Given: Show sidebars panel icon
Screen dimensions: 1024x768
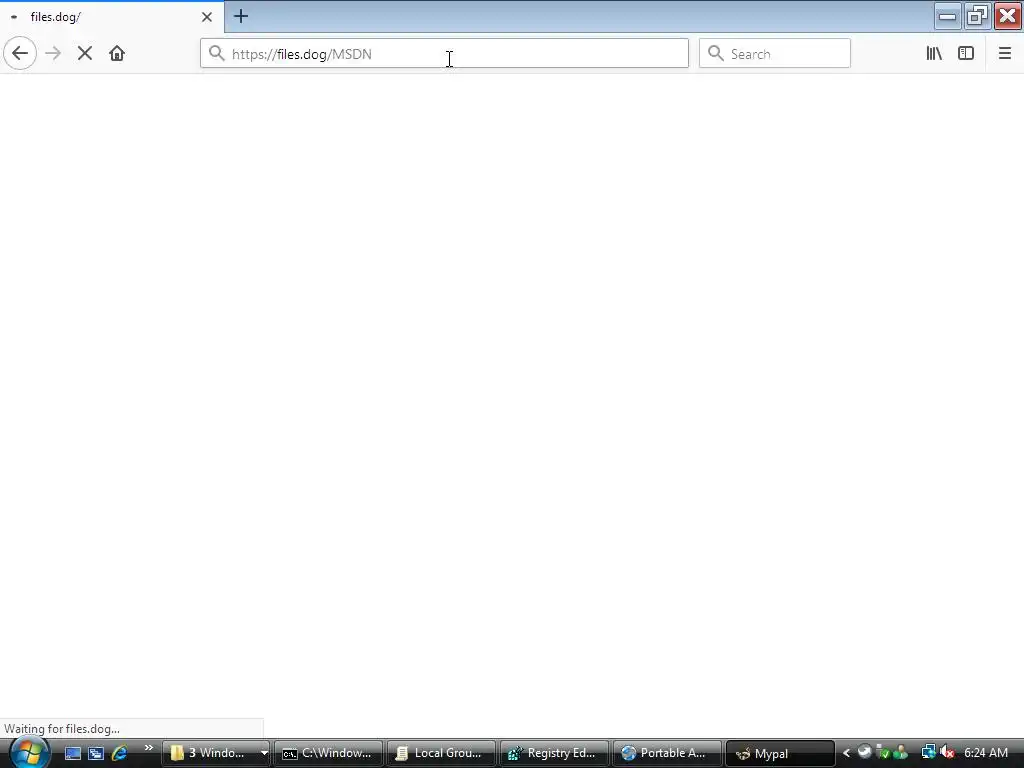Looking at the screenshot, I should point(966,54).
